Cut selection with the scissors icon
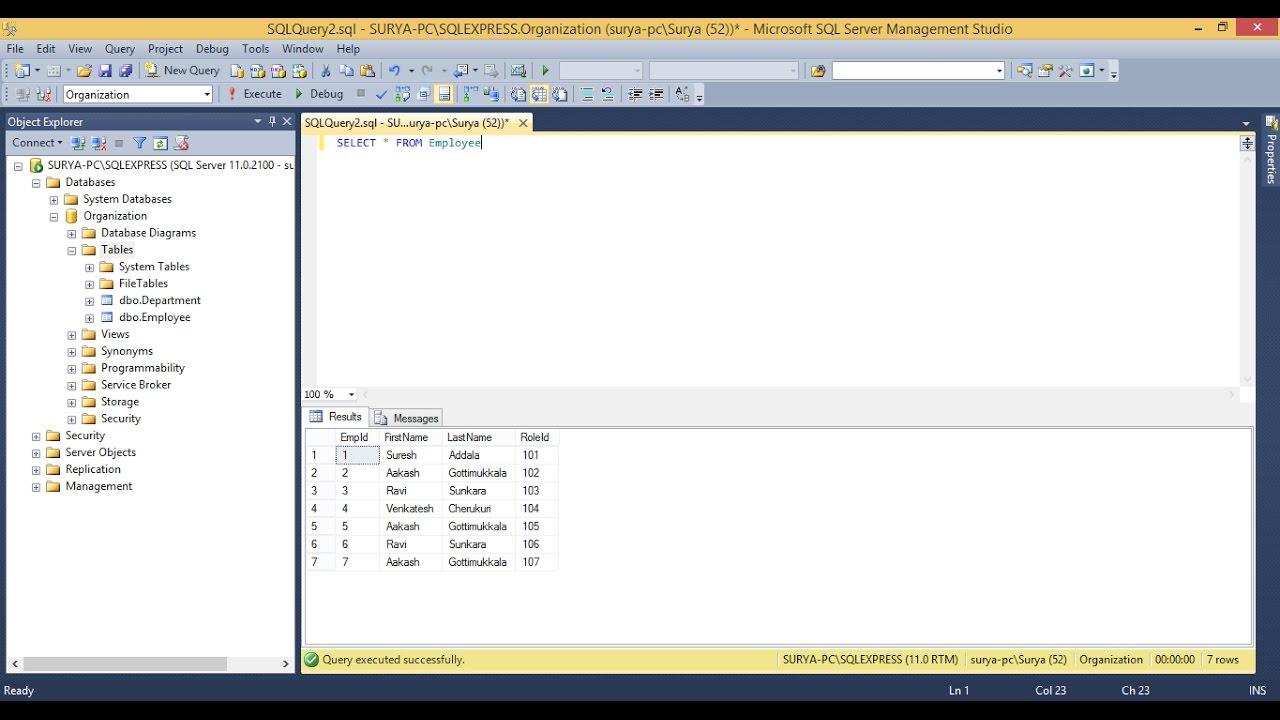This screenshot has width=1280, height=720. tap(325, 71)
